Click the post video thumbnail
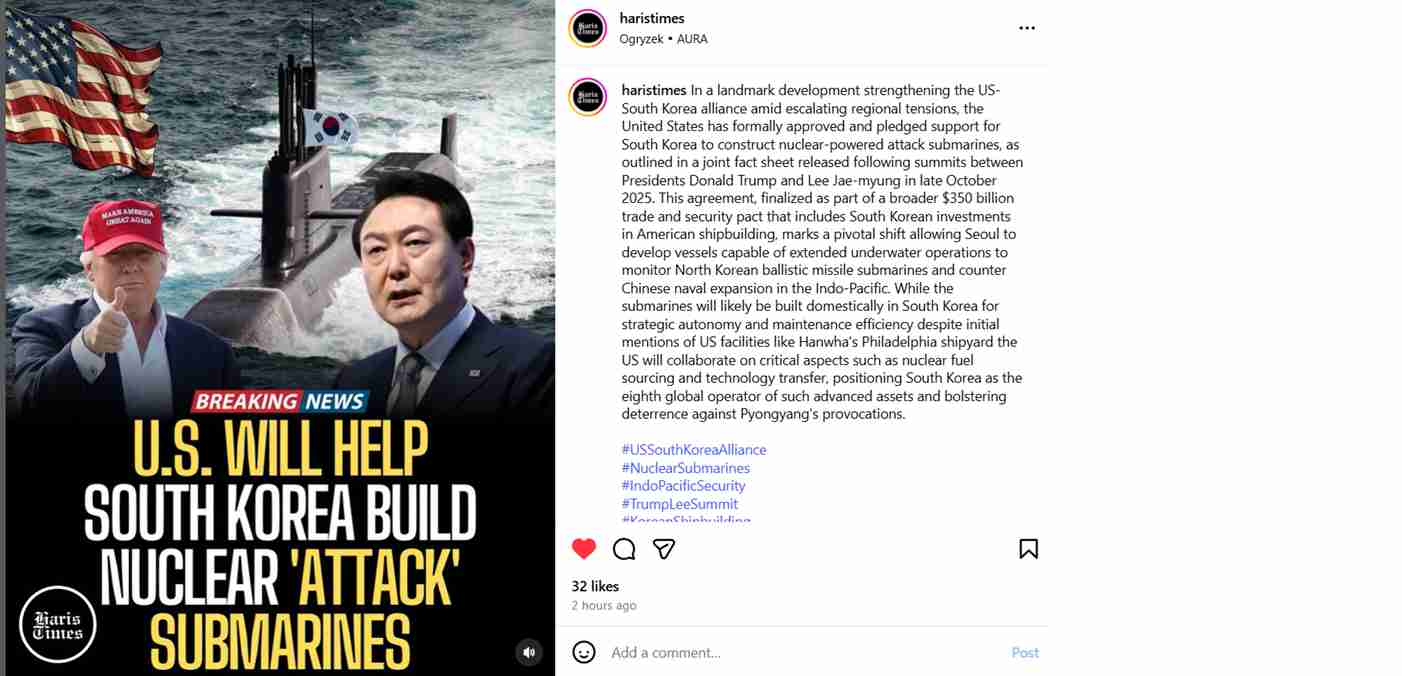 280,338
